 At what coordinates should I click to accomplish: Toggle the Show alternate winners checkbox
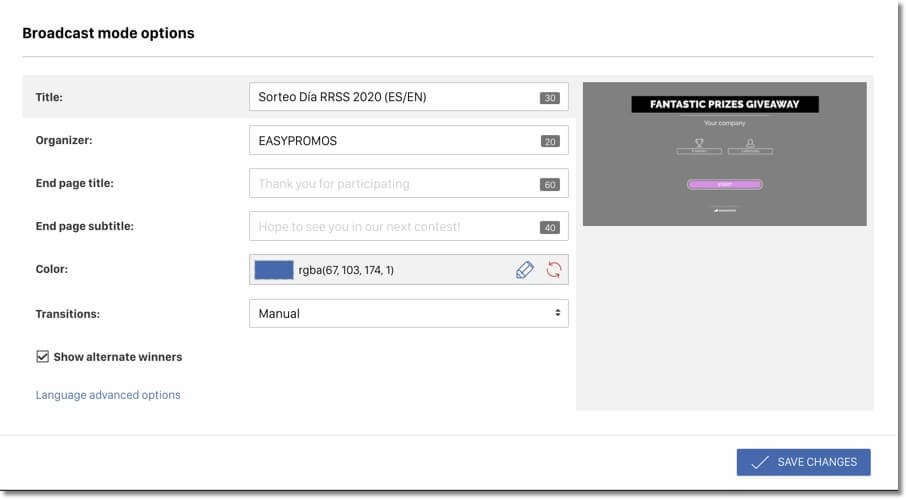tap(43, 356)
